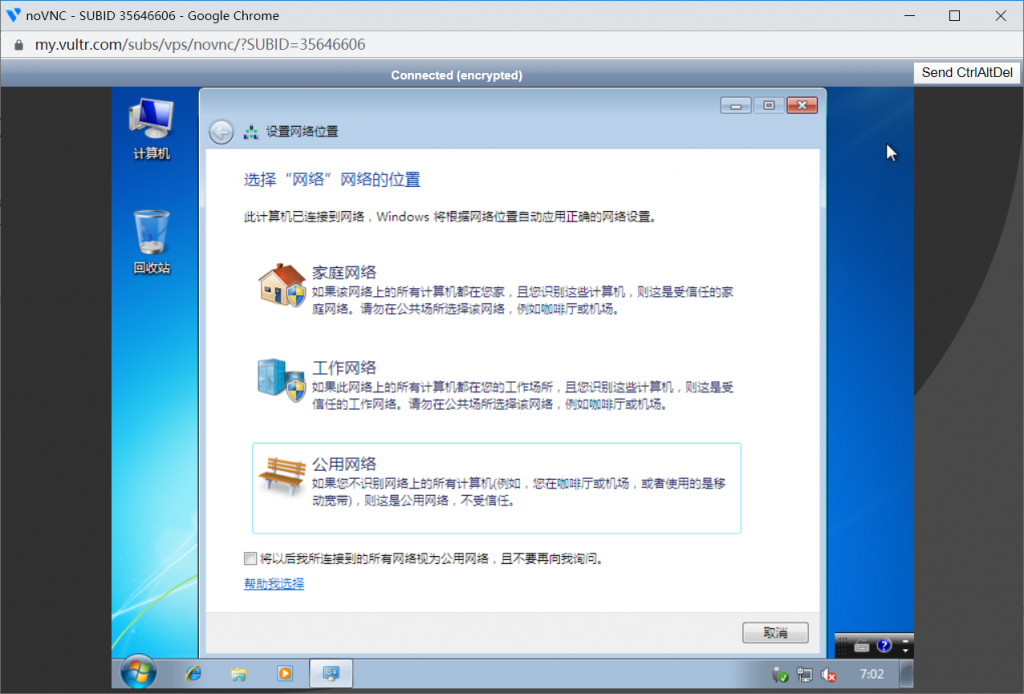This screenshot has width=1024, height=694.
Task: Open the language bar options drop-down arrow
Action: pyautogui.click(x=905, y=650)
